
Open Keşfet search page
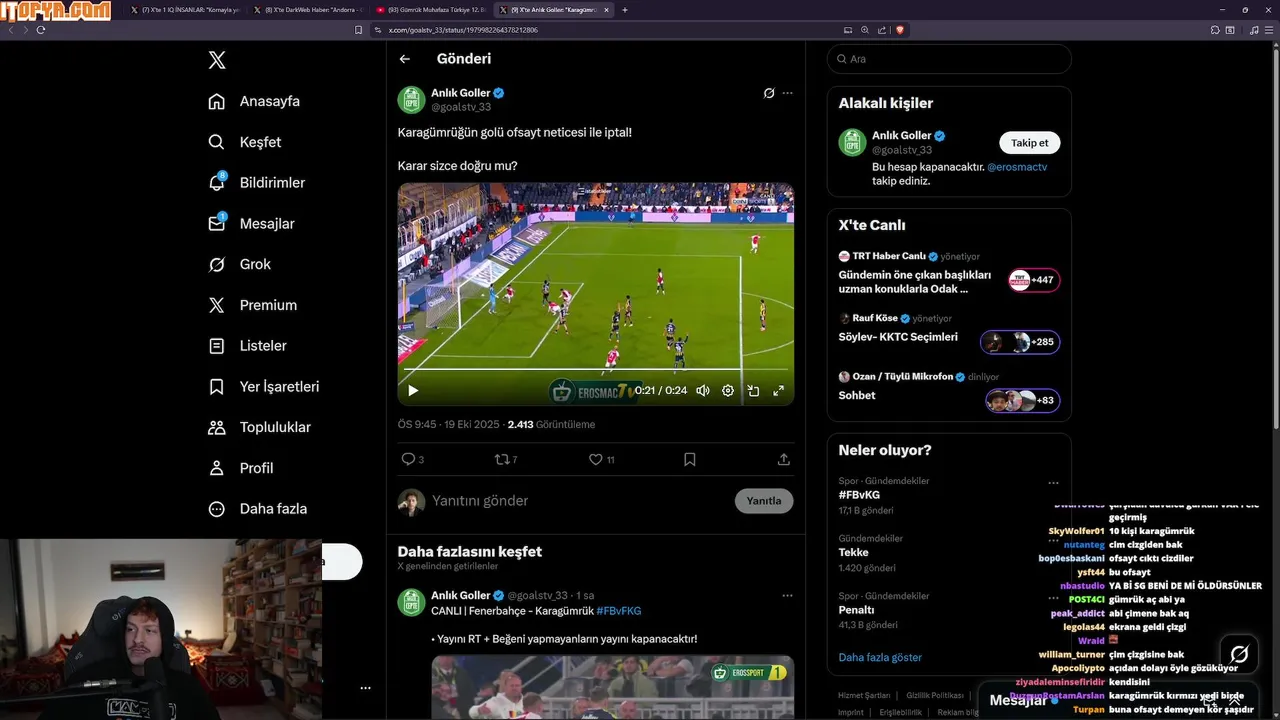click(x=245, y=142)
